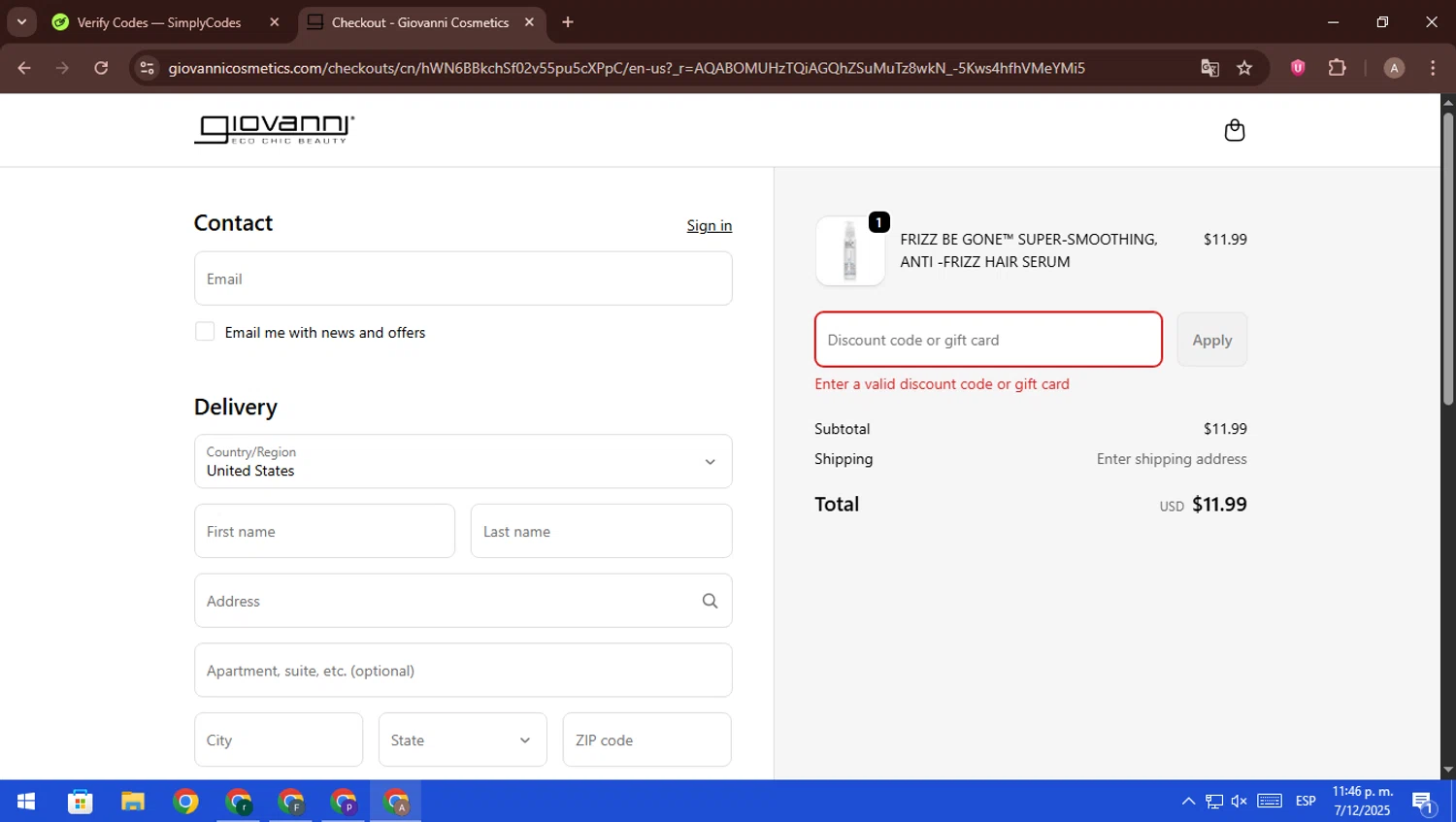Click the Apply discount button
The height and width of the screenshot is (822, 1456).
[1212, 340]
